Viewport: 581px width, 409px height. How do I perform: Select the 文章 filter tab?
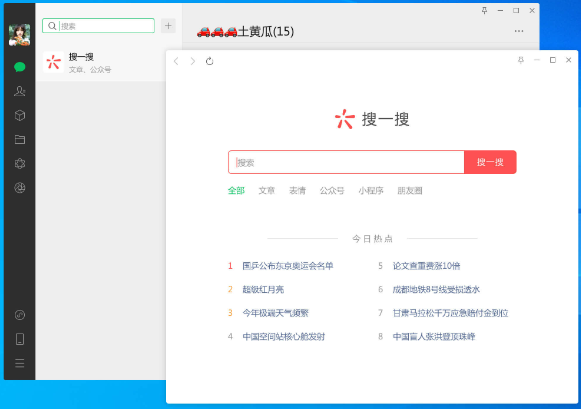tap(267, 190)
